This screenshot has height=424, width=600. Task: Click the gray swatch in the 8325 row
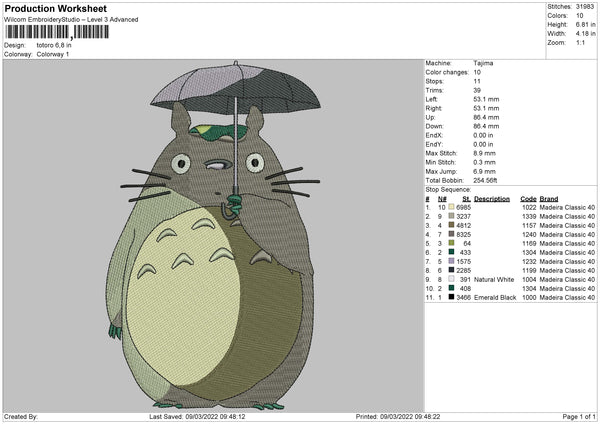451,234
